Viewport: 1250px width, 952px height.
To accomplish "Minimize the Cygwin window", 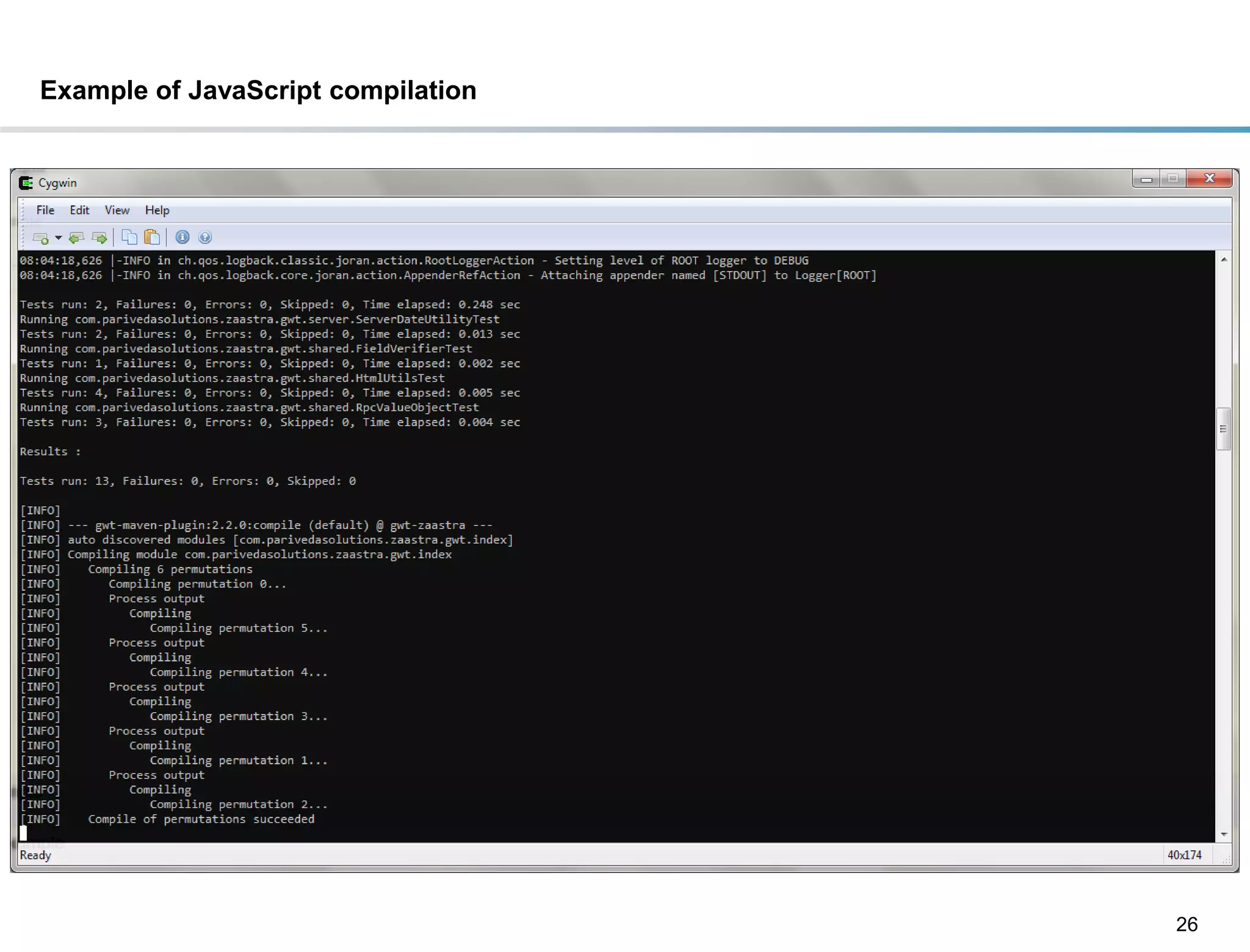I will 1146,179.
